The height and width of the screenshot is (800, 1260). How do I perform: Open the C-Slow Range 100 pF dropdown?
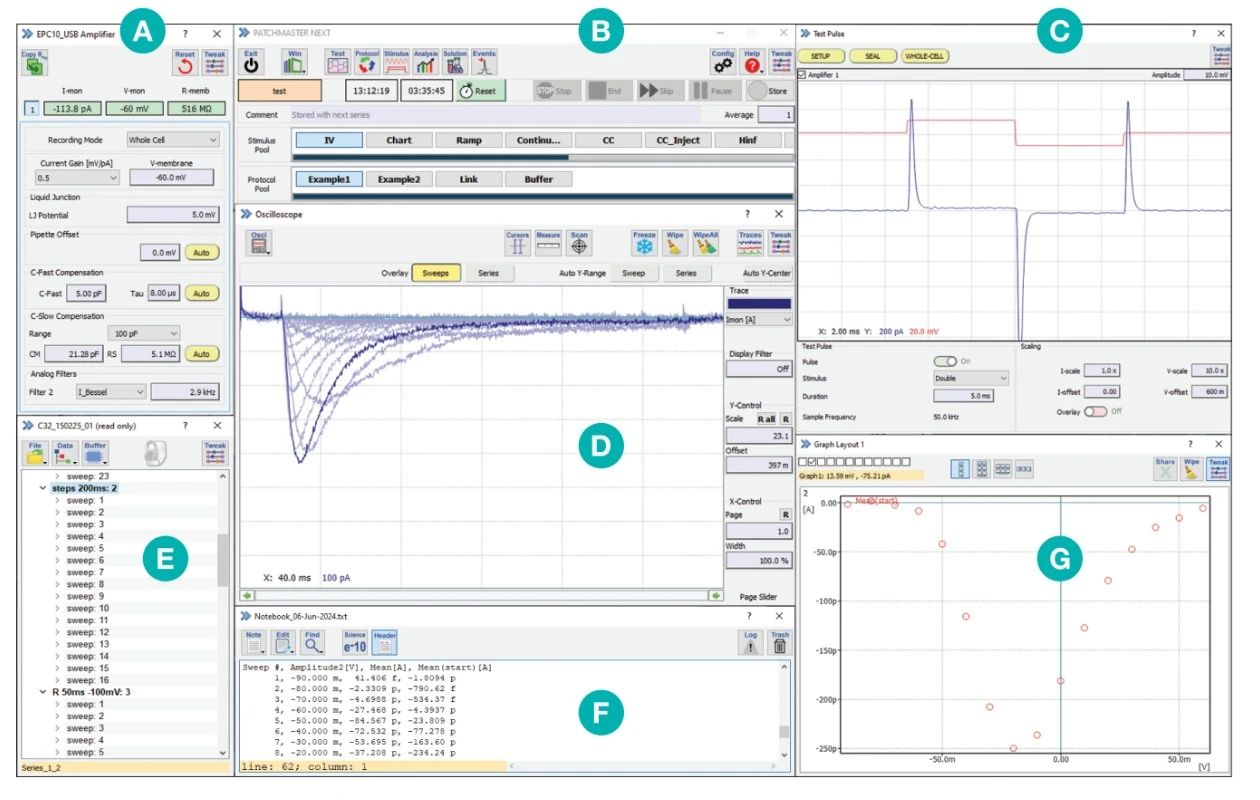146,332
